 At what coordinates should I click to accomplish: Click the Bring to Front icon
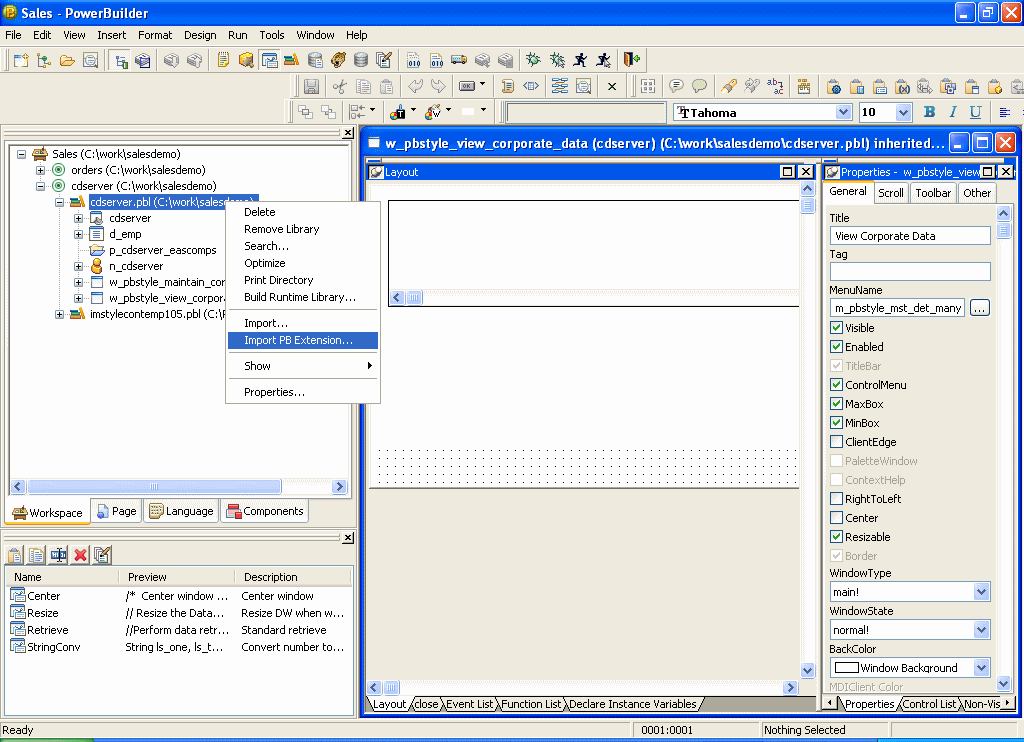click(305, 112)
